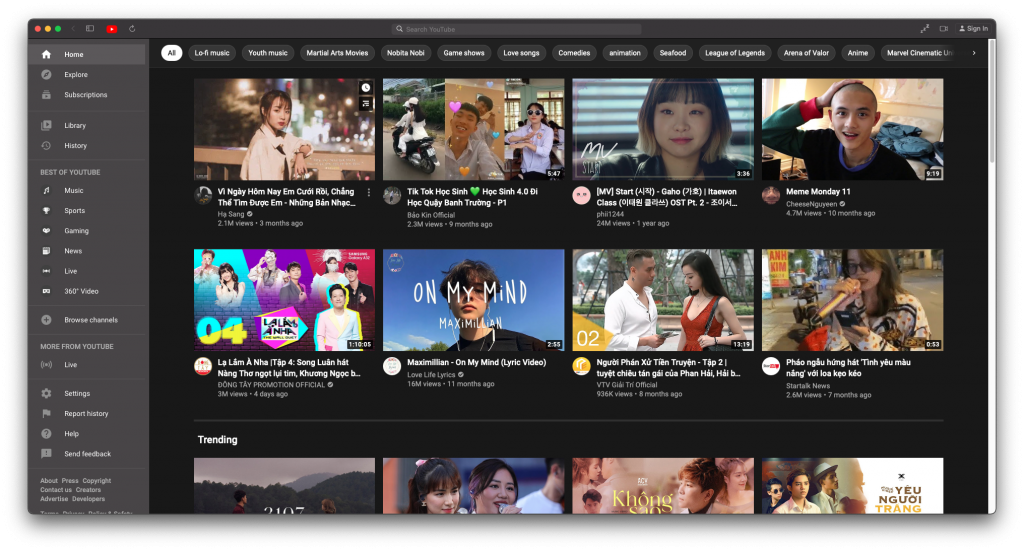Screen dimensions: 1024x551
Task: Toggle the sidebar panel icon in title bar
Action: pos(90,29)
